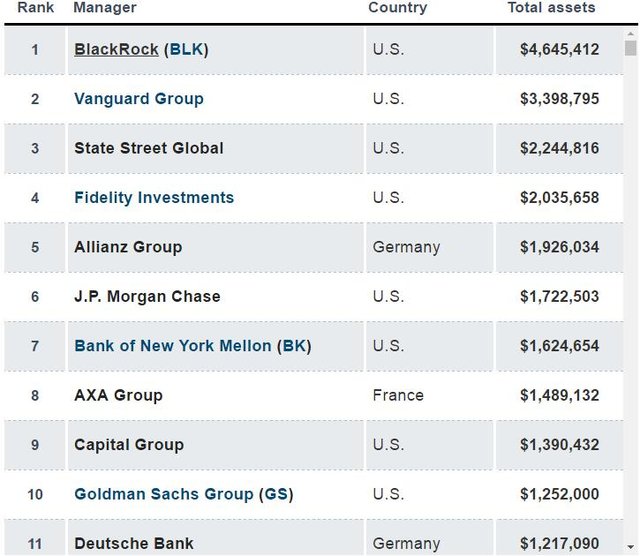Click the Rank column header
This screenshot has width=640, height=556.
(x=35, y=8)
